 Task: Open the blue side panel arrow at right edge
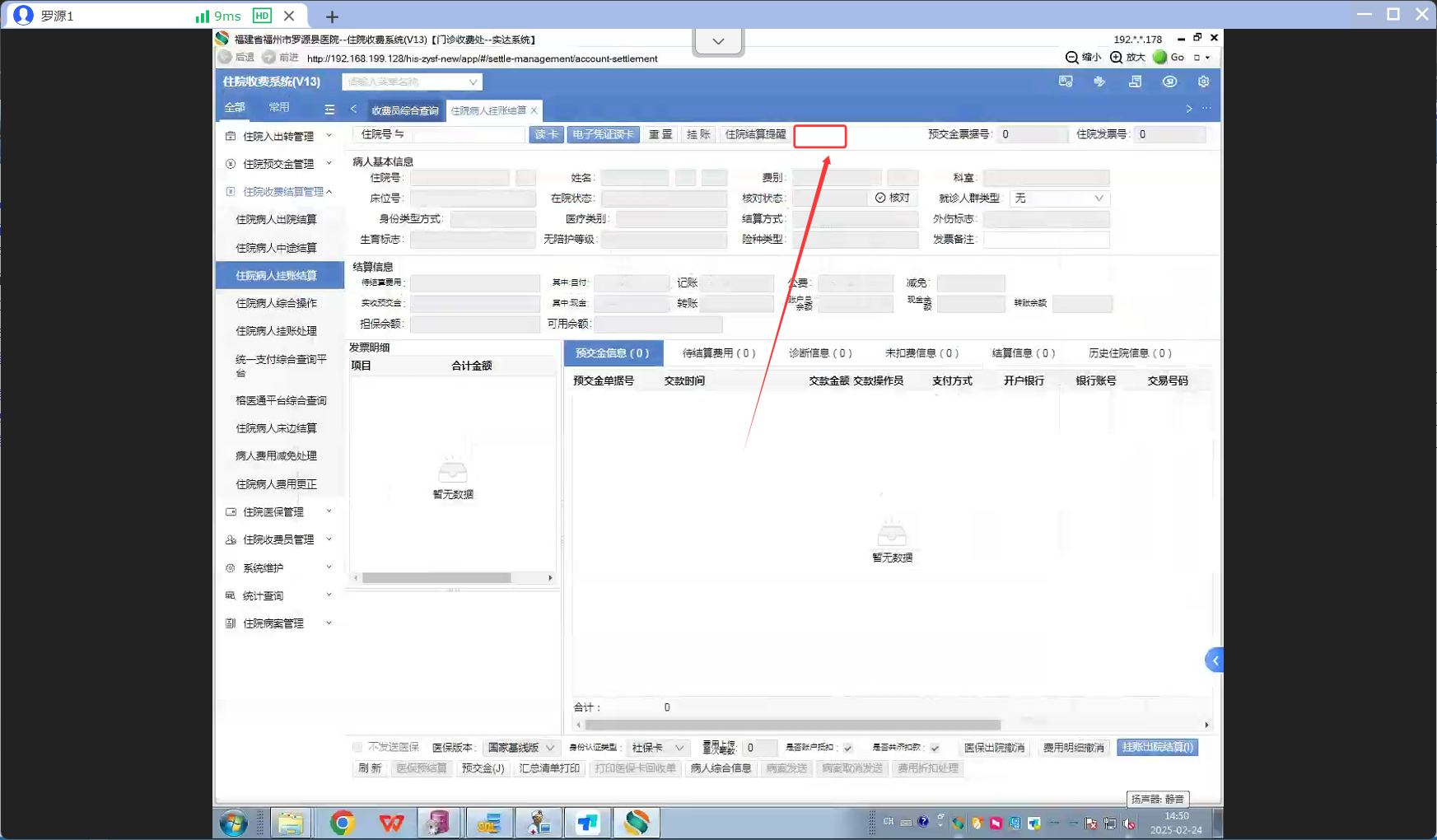[x=1215, y=660]
